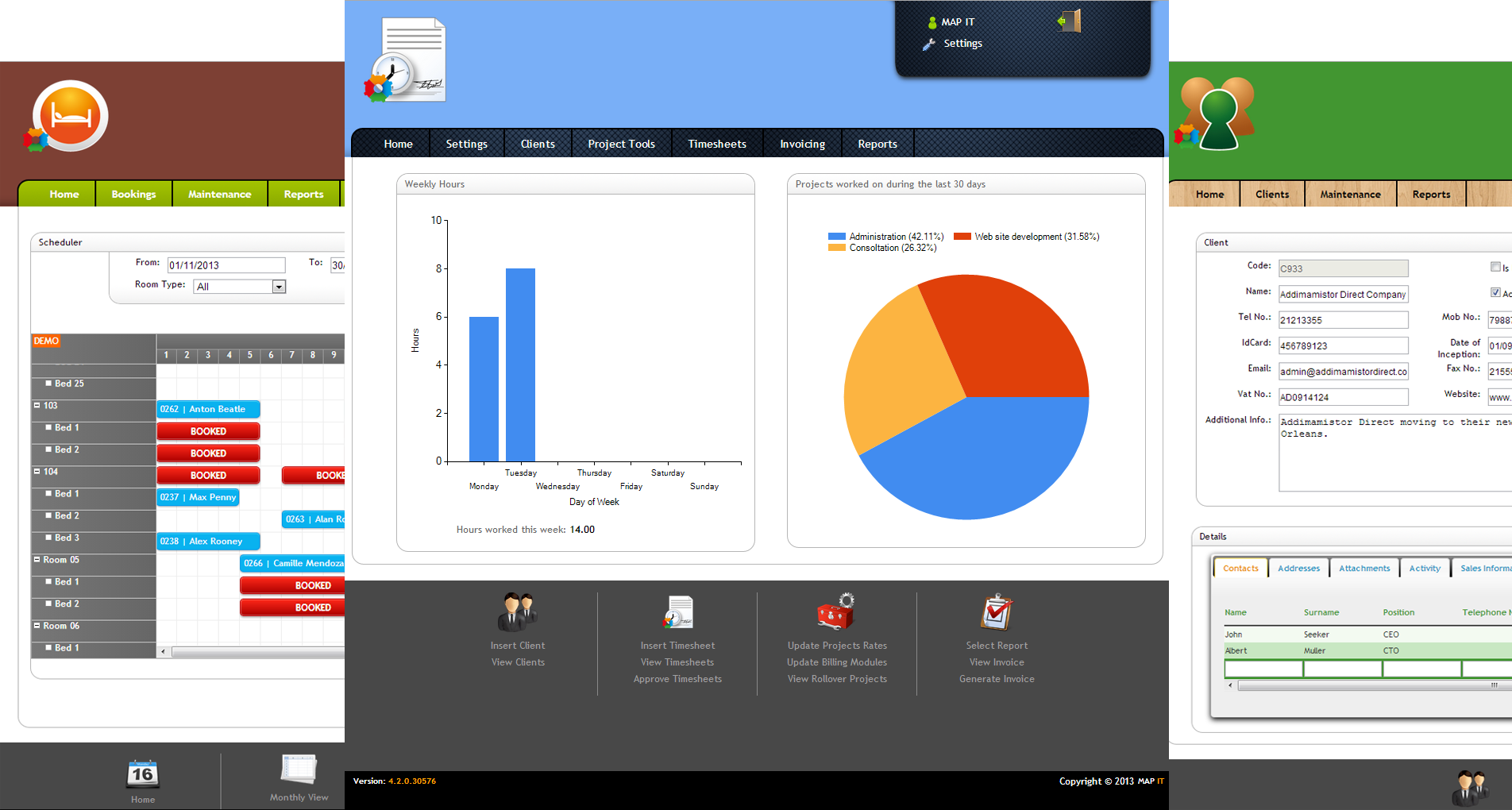Click the From date input field
Screen dimensions: 1512x810
pos(226,265)
